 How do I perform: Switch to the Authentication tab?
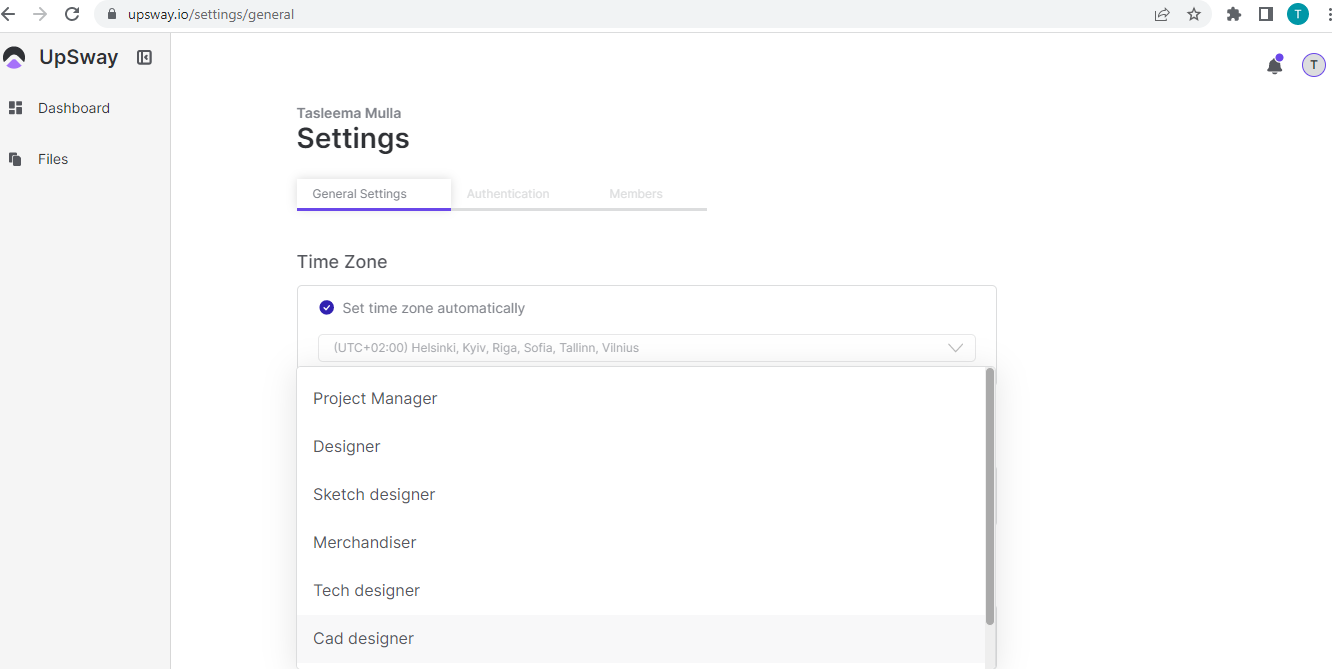click(508, 194)
